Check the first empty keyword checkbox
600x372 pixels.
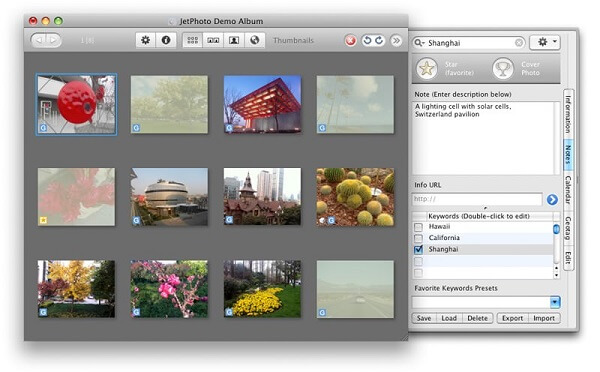click(x=418, y=261)
